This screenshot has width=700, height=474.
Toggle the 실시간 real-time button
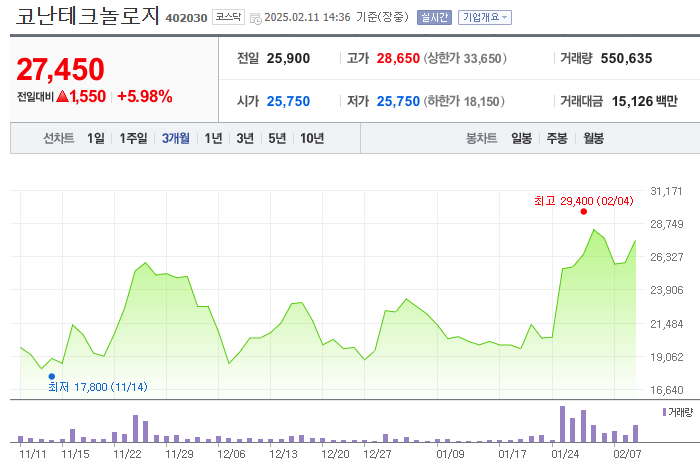(x=434, y=17)
